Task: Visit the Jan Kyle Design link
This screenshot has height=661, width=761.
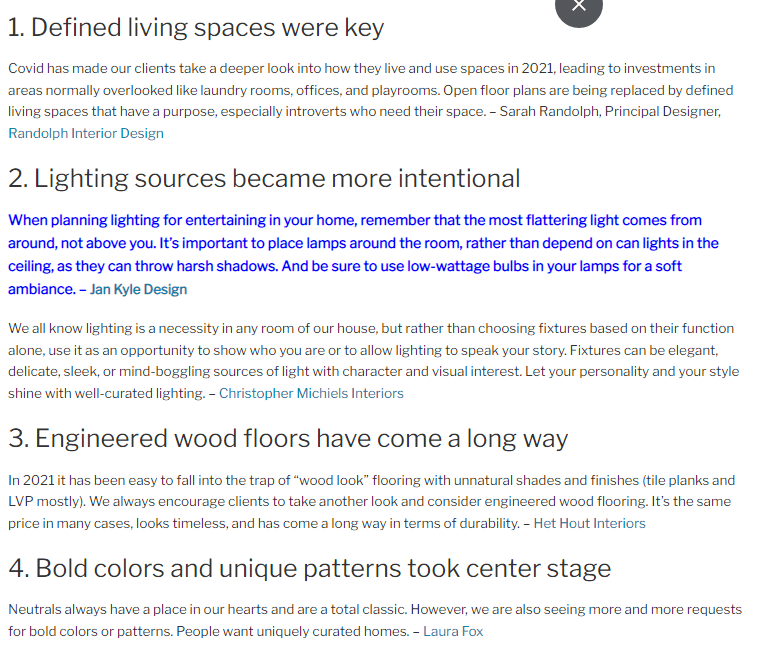Action: pyautogui.click(x=138, y=290)
